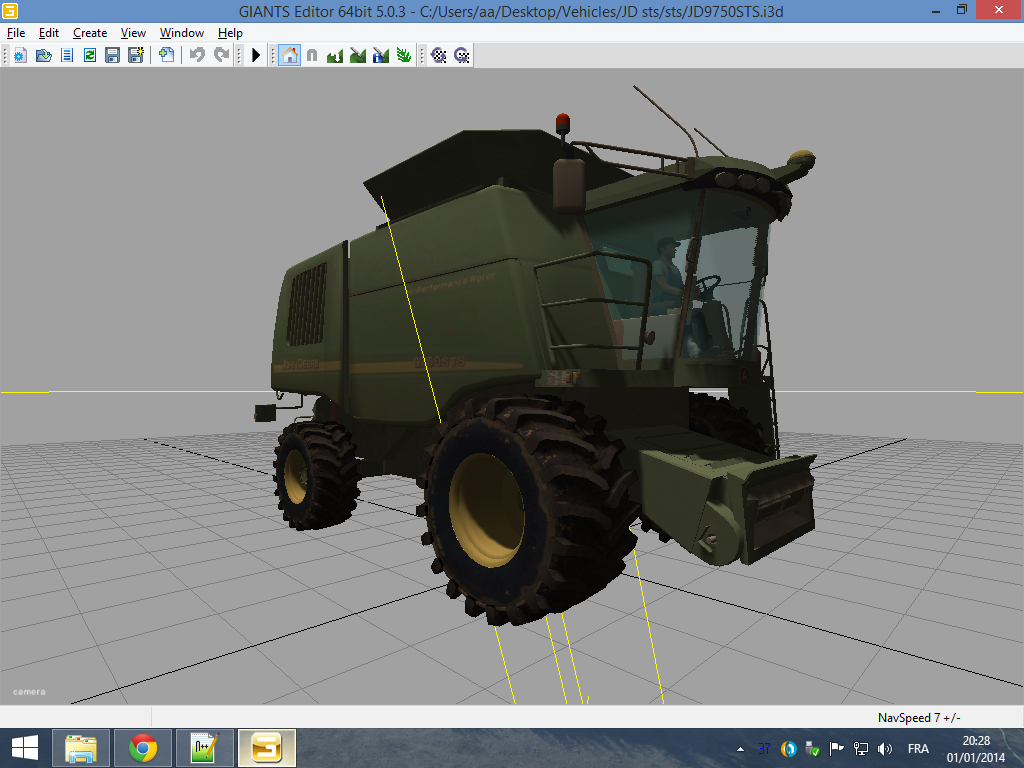Select the terrain paint brush tool

pyautogui.click(x=358, y=56)
